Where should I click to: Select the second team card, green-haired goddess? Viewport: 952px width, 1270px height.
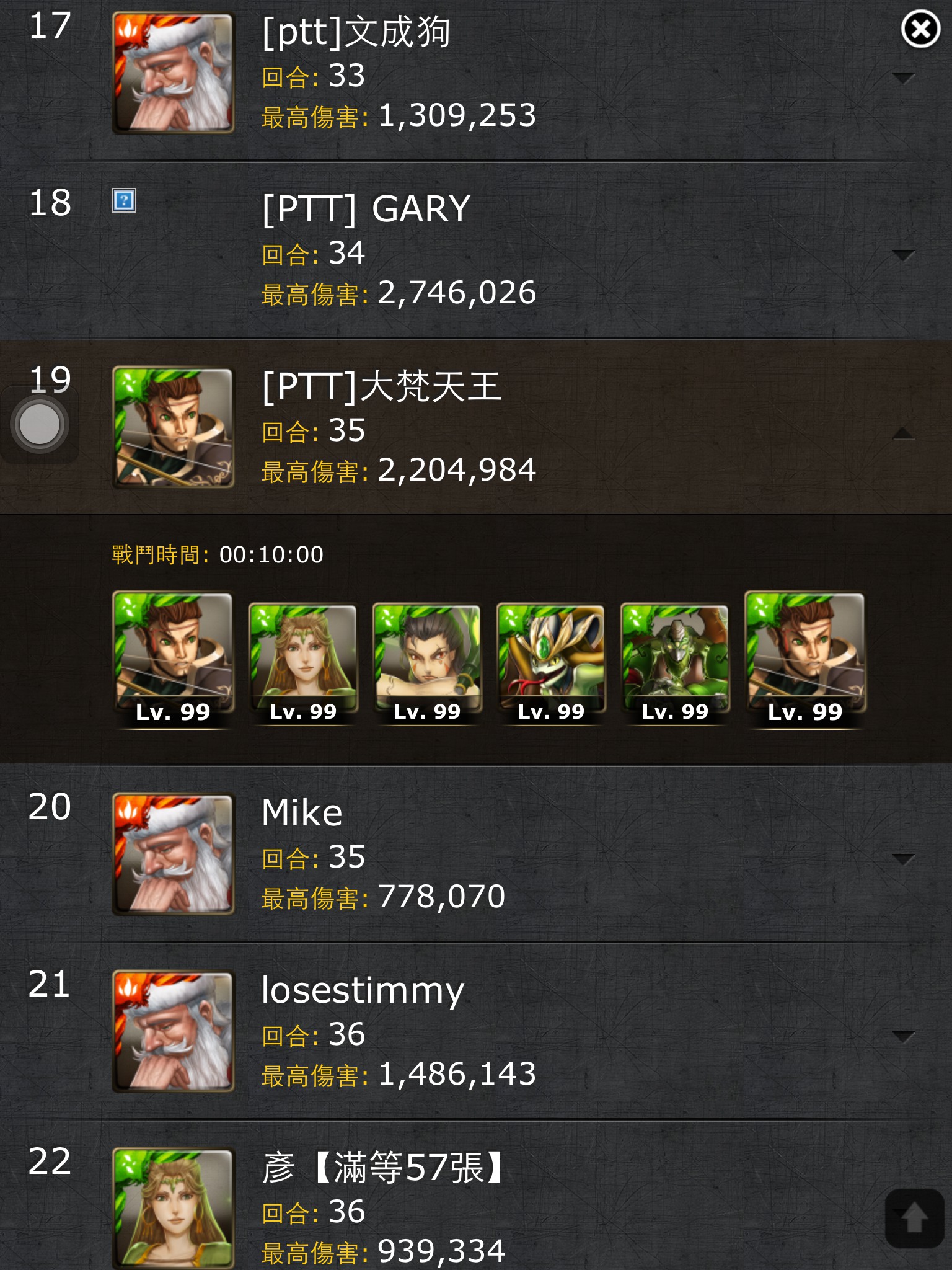(303, 665)
